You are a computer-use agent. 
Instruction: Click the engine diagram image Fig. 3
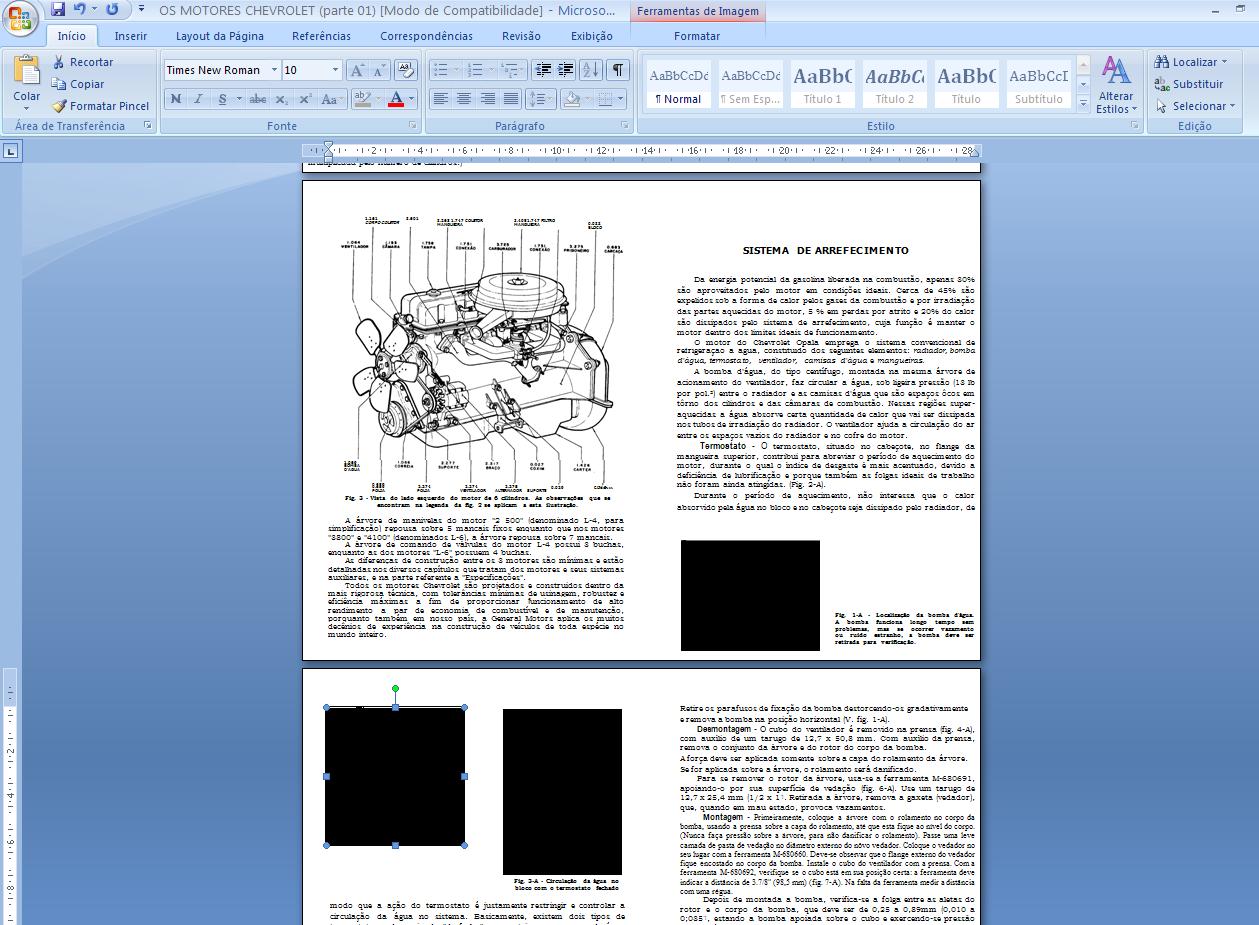(484, 353)
